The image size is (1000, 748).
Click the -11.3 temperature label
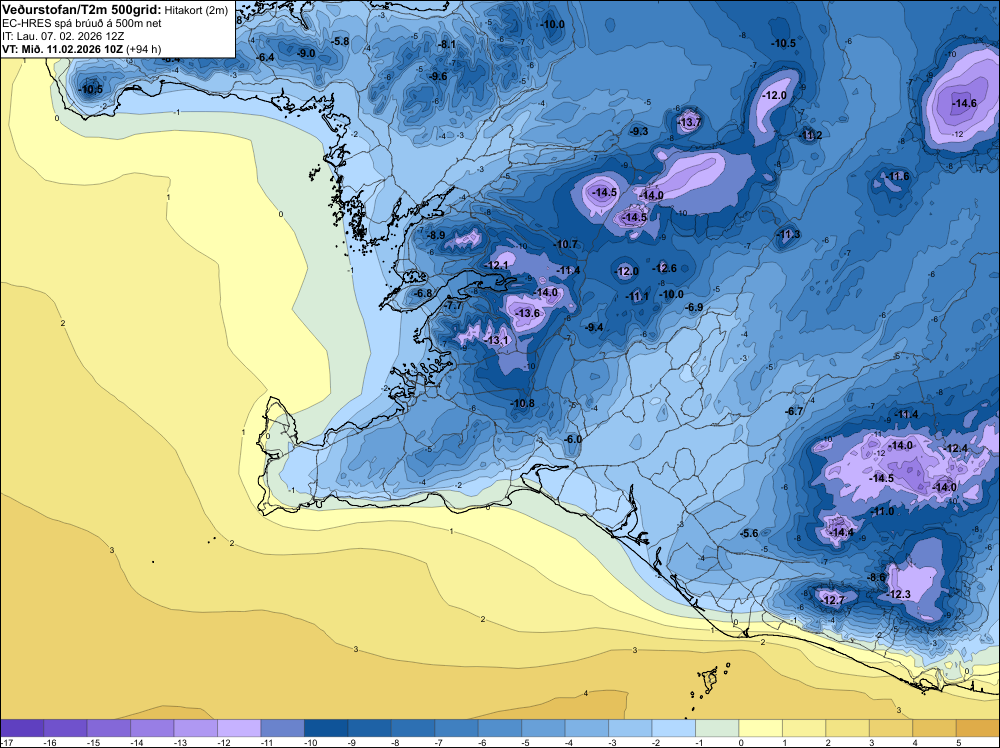(x=788, y=235)
